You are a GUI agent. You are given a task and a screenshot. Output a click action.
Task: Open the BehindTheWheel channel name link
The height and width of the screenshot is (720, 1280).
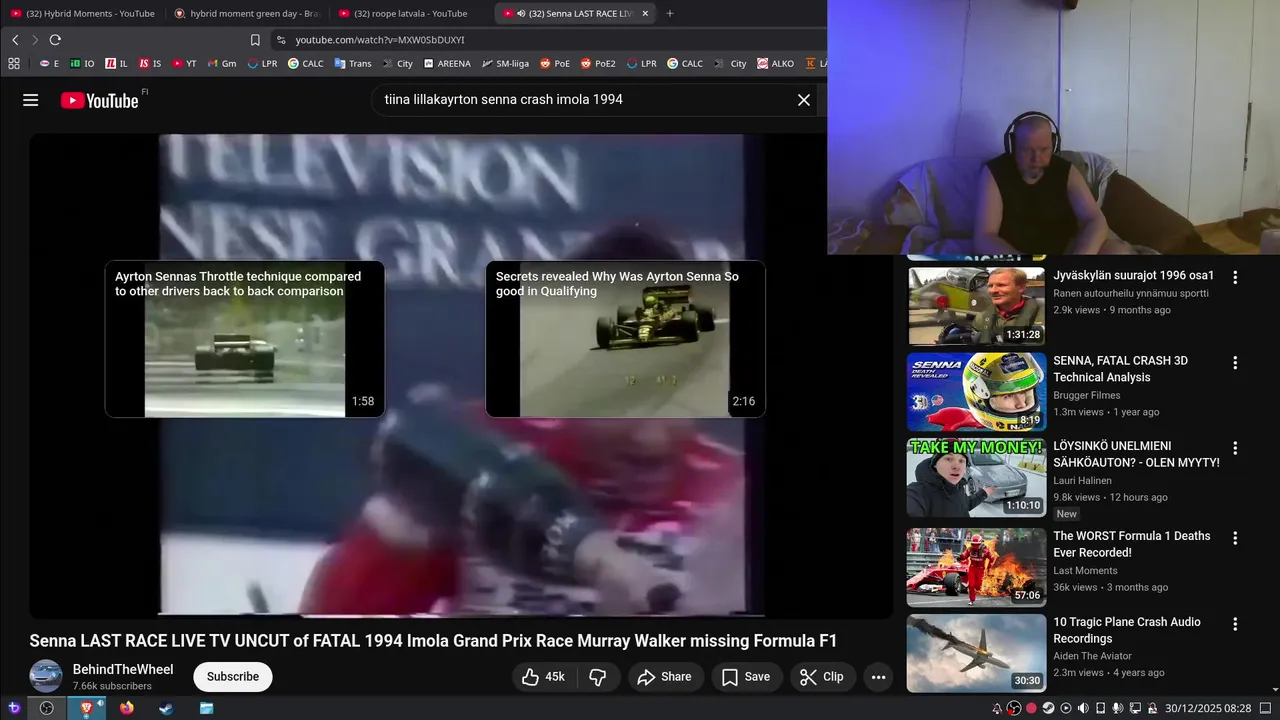pos(123,669)
